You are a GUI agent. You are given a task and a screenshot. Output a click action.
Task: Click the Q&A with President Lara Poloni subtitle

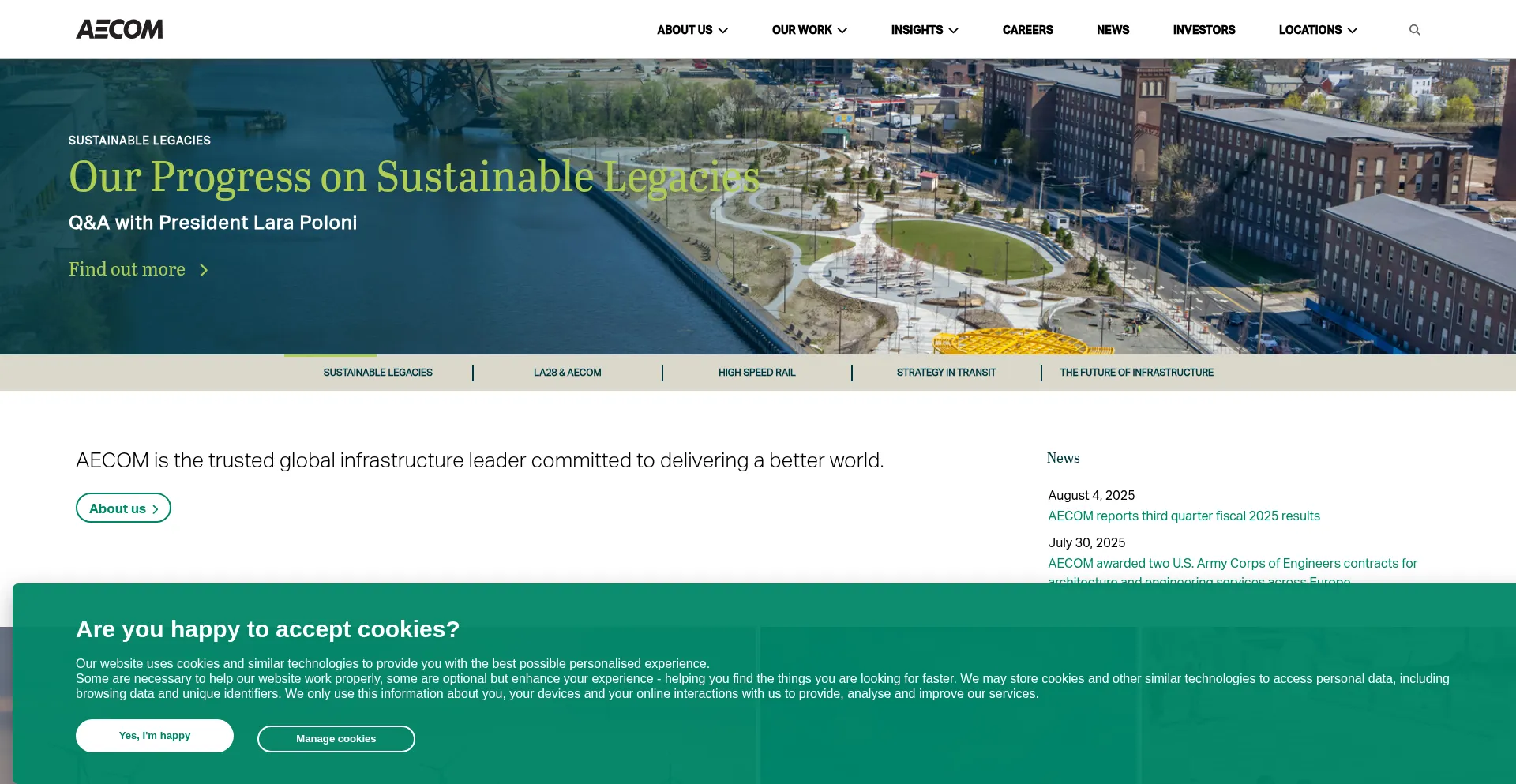(213, 223)
